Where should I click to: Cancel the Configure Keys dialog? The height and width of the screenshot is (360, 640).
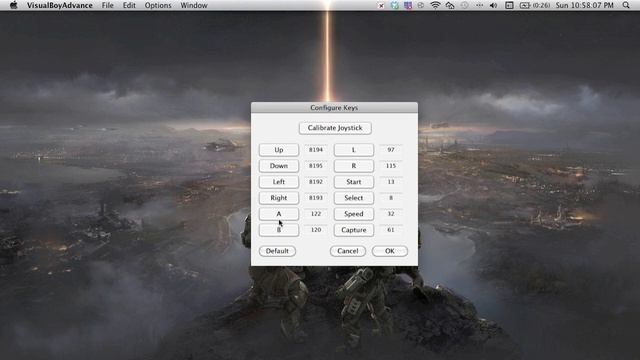pos(348,251)
